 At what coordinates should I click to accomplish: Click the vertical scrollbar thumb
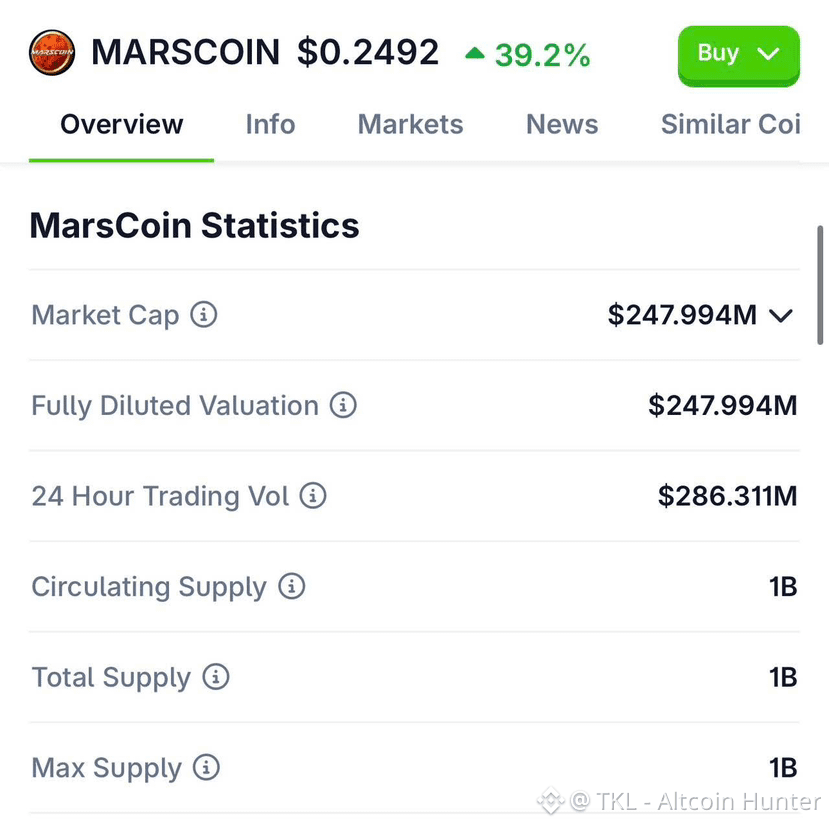(x=820, y=285)
